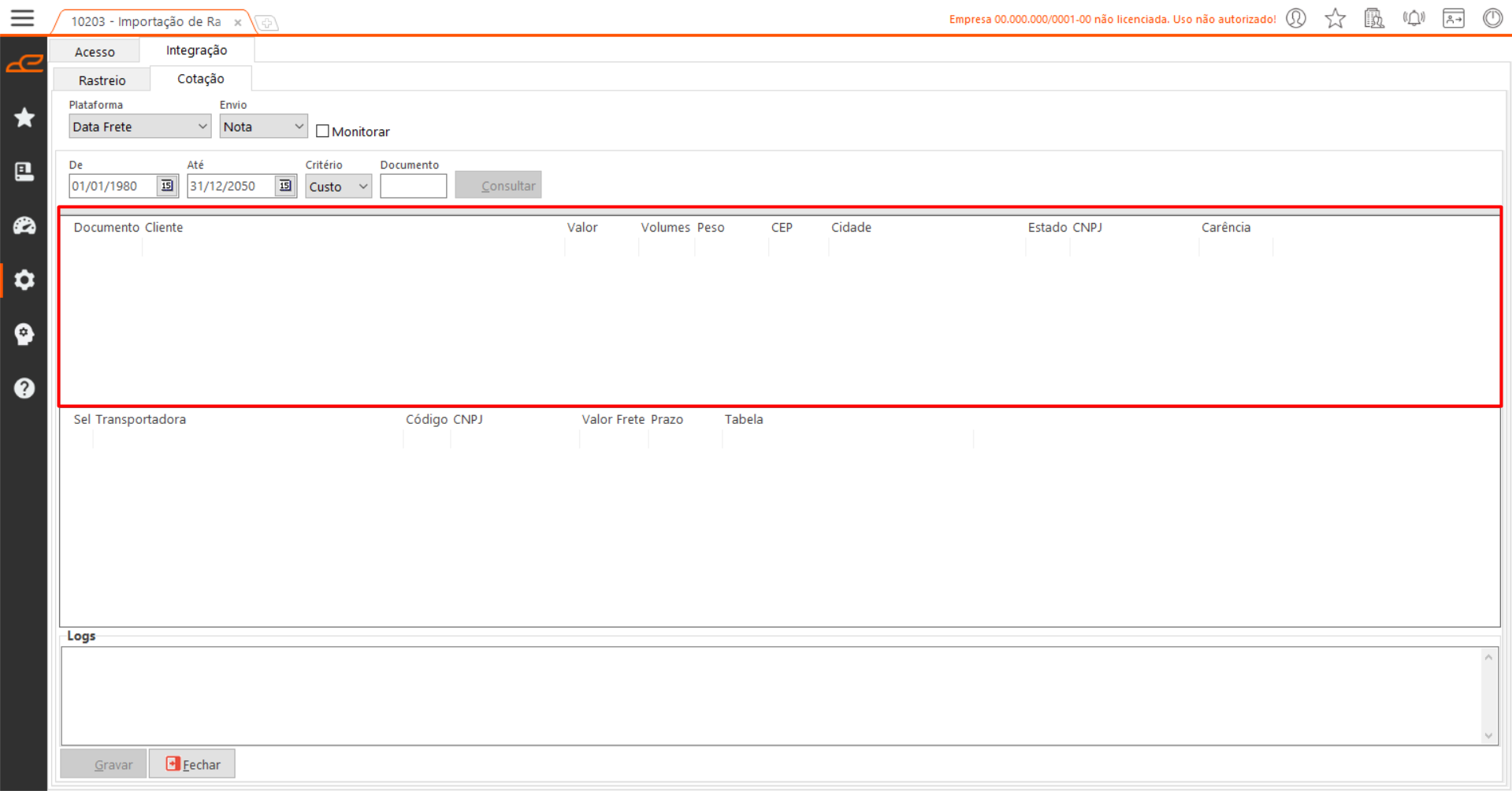
Task: Open calendar picker for Até date
Action: click(285, 186)
